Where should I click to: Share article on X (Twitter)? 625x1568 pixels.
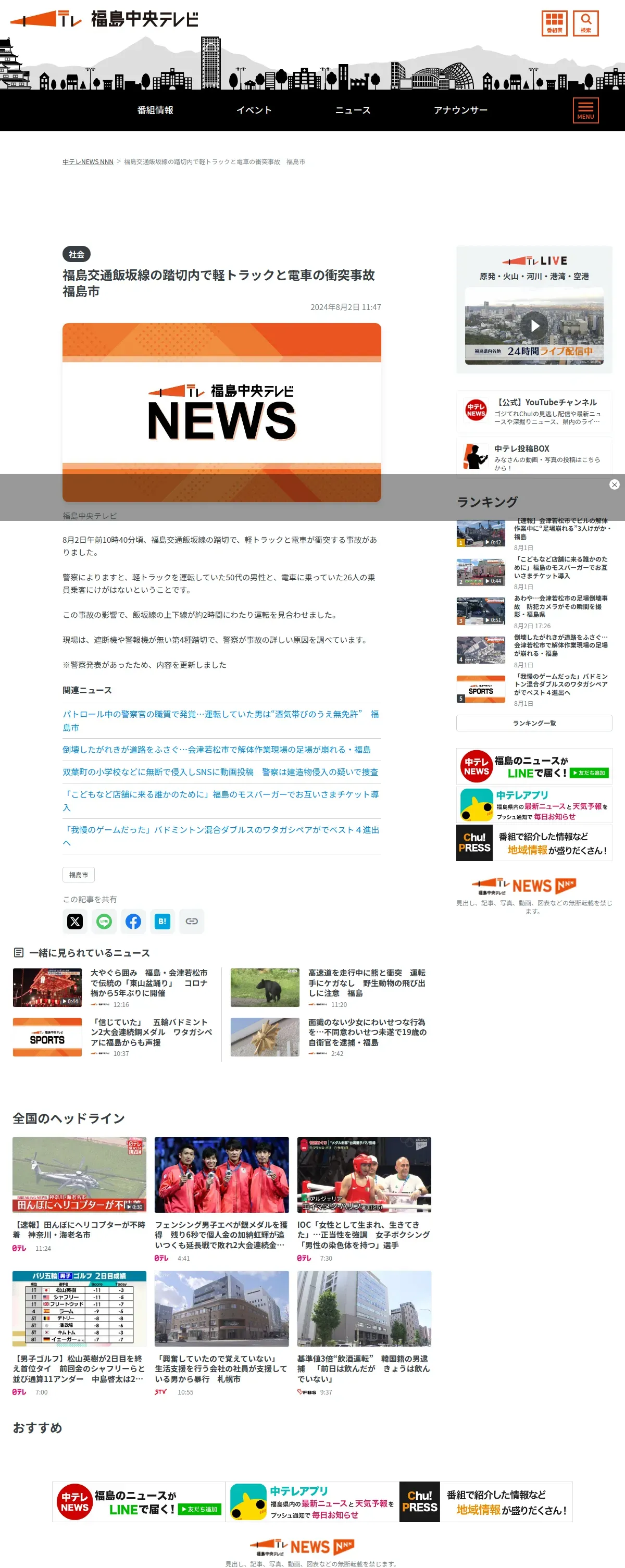(x=75, y=921)
